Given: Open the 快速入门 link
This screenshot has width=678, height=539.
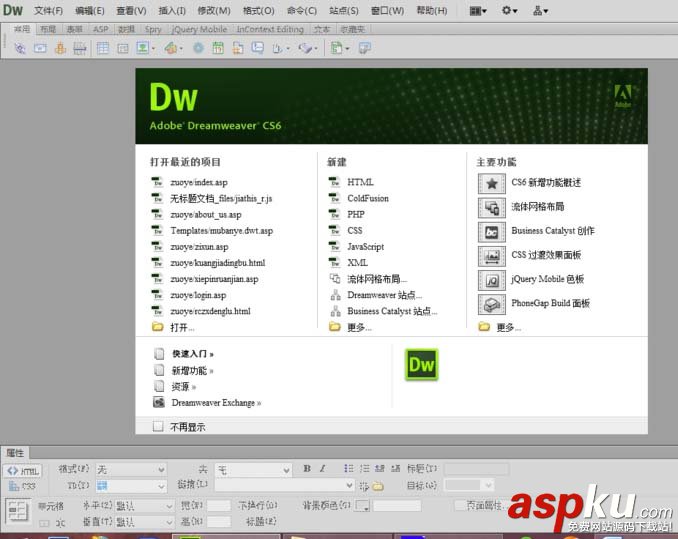Looking at the screenshot, I should 192,354.
